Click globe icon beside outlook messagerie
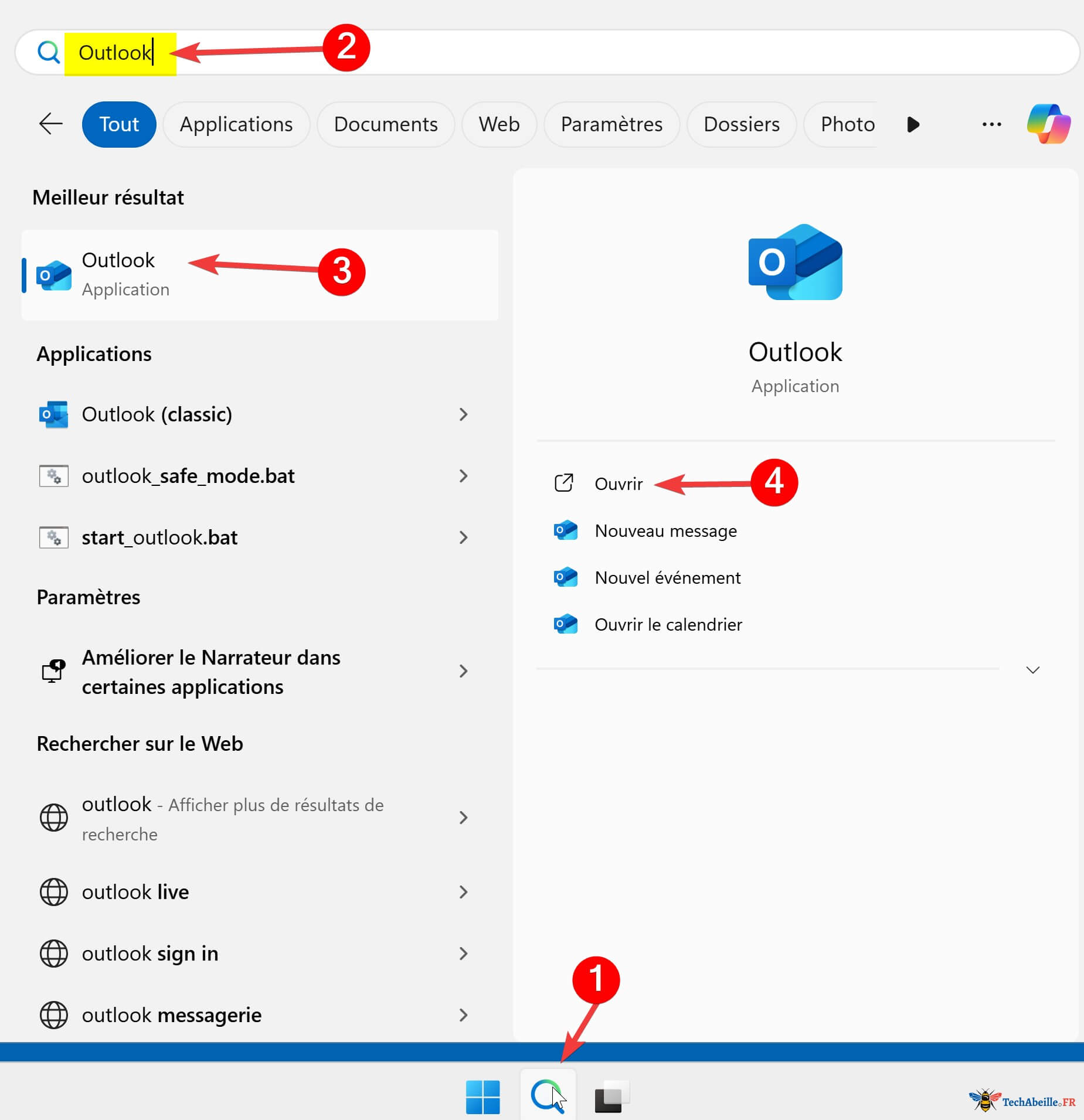Screen dimensions: 1084x1120 54,1015
